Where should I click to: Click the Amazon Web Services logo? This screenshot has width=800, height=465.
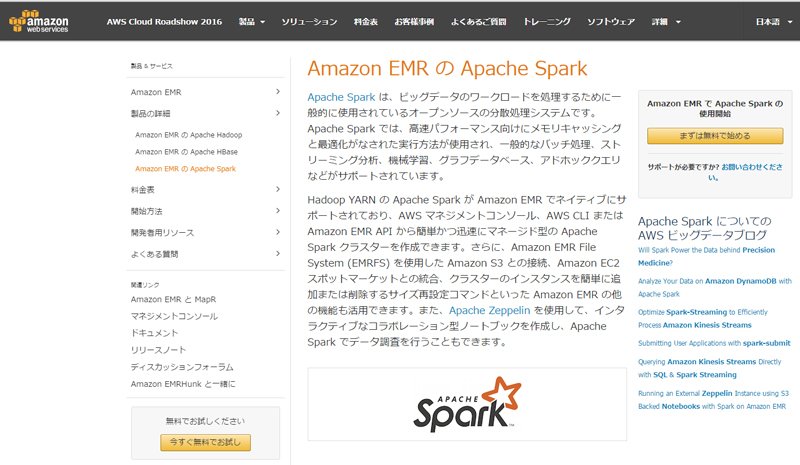pos(39,21)
